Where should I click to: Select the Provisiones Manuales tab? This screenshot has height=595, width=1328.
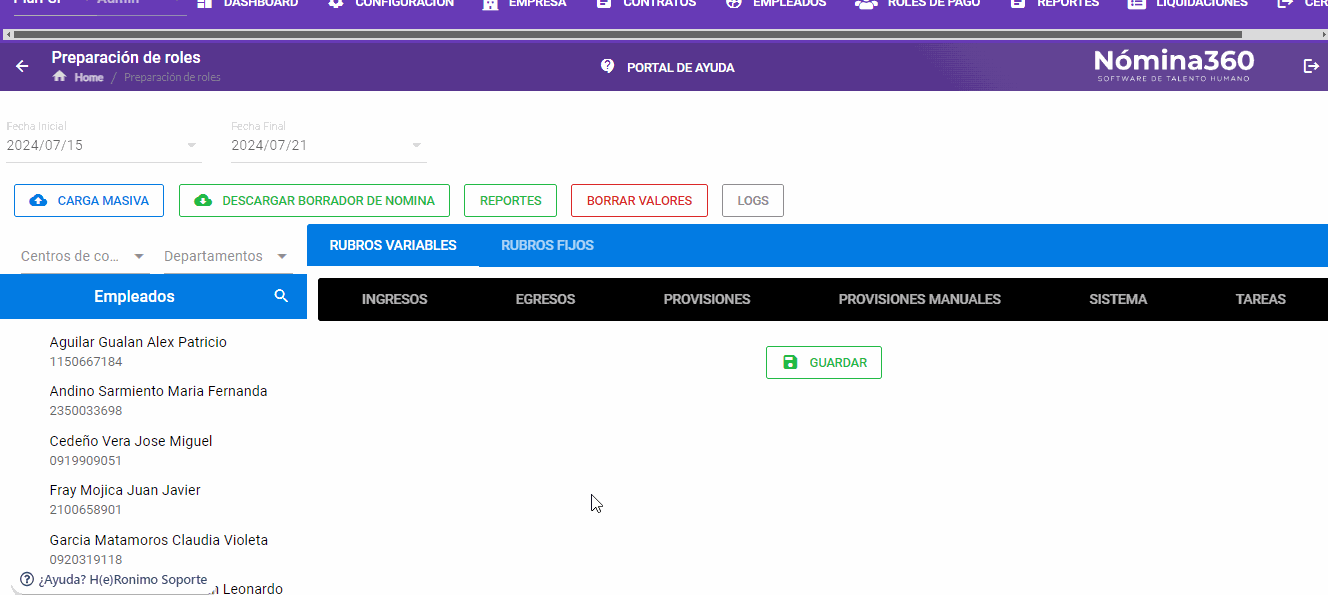click(919, 299)
